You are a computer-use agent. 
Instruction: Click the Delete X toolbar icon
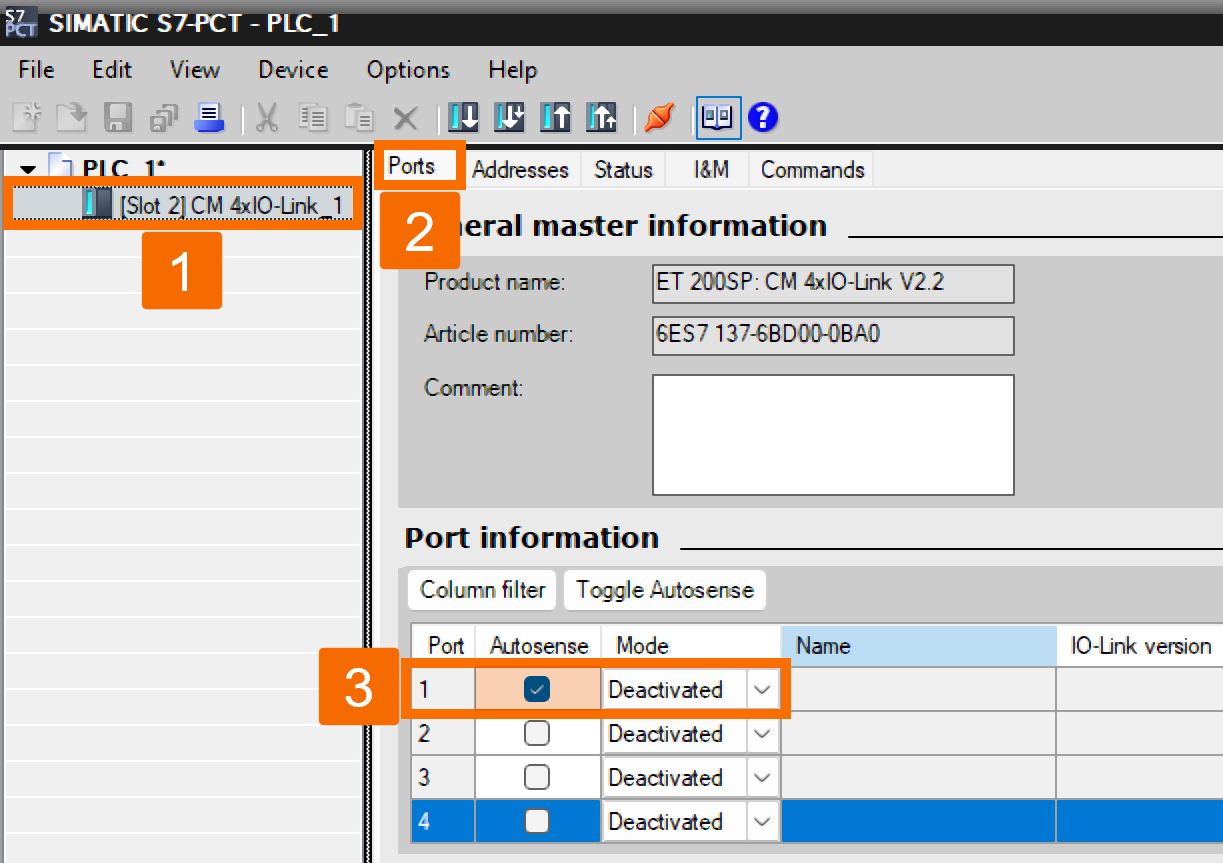pos(404,119)
